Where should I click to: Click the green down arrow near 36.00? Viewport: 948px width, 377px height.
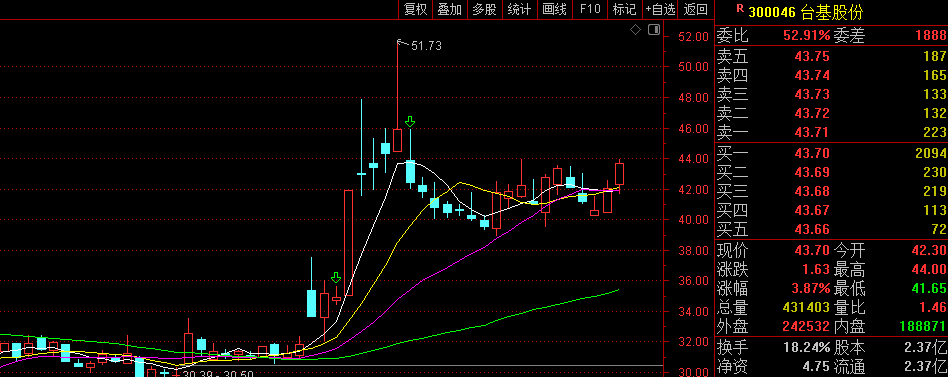pos(336,277)
